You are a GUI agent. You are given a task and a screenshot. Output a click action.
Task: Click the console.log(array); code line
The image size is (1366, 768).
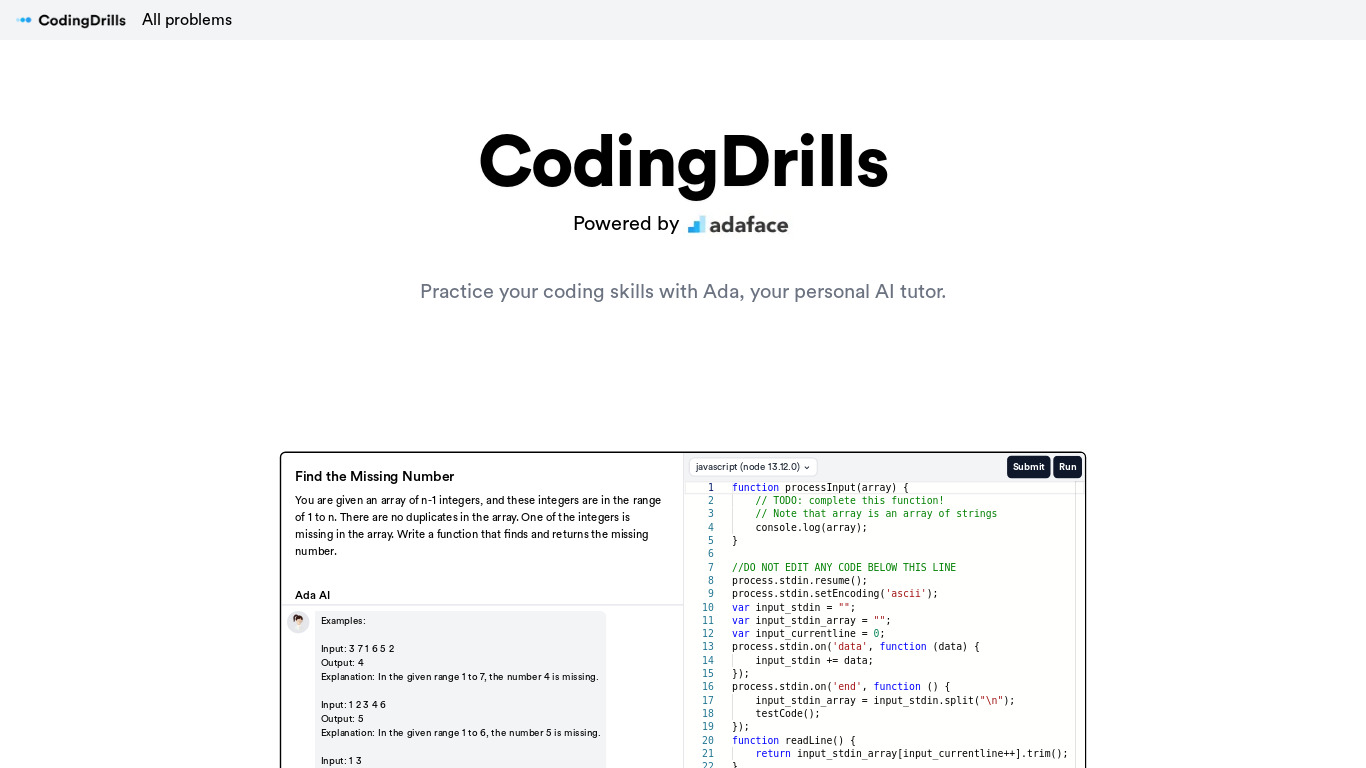811,528
